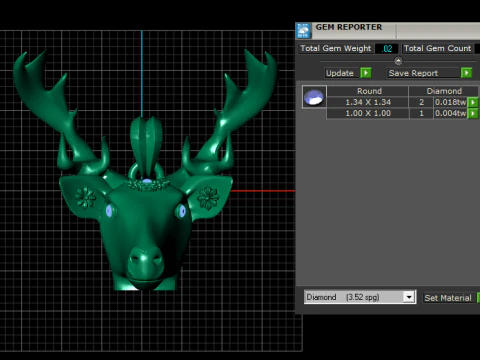Click the GEM REPORTER panel title
480x360 pixels.
coord(349,27)
